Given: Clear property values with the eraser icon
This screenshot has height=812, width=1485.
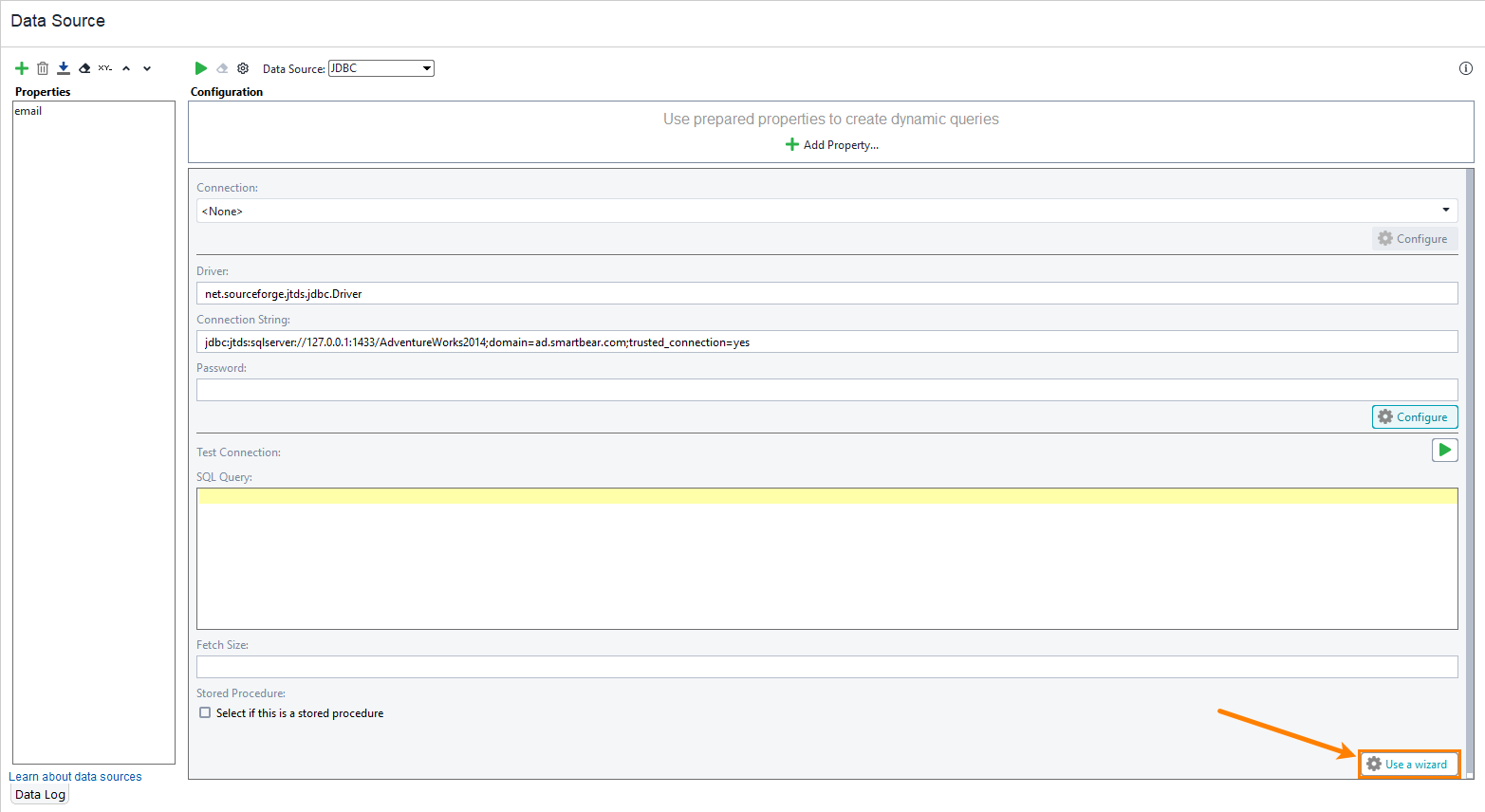Looking at the screenshot, I should coord(84,67).
